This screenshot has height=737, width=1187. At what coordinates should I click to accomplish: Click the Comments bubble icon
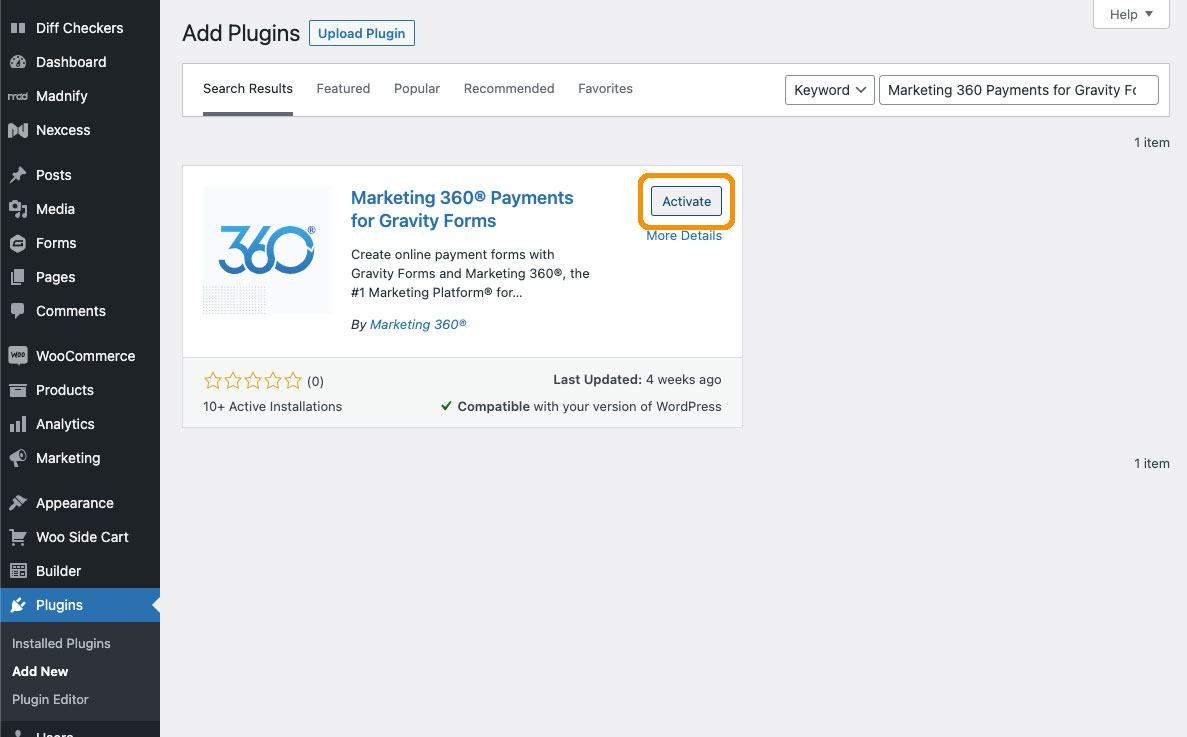coord(18,311)
